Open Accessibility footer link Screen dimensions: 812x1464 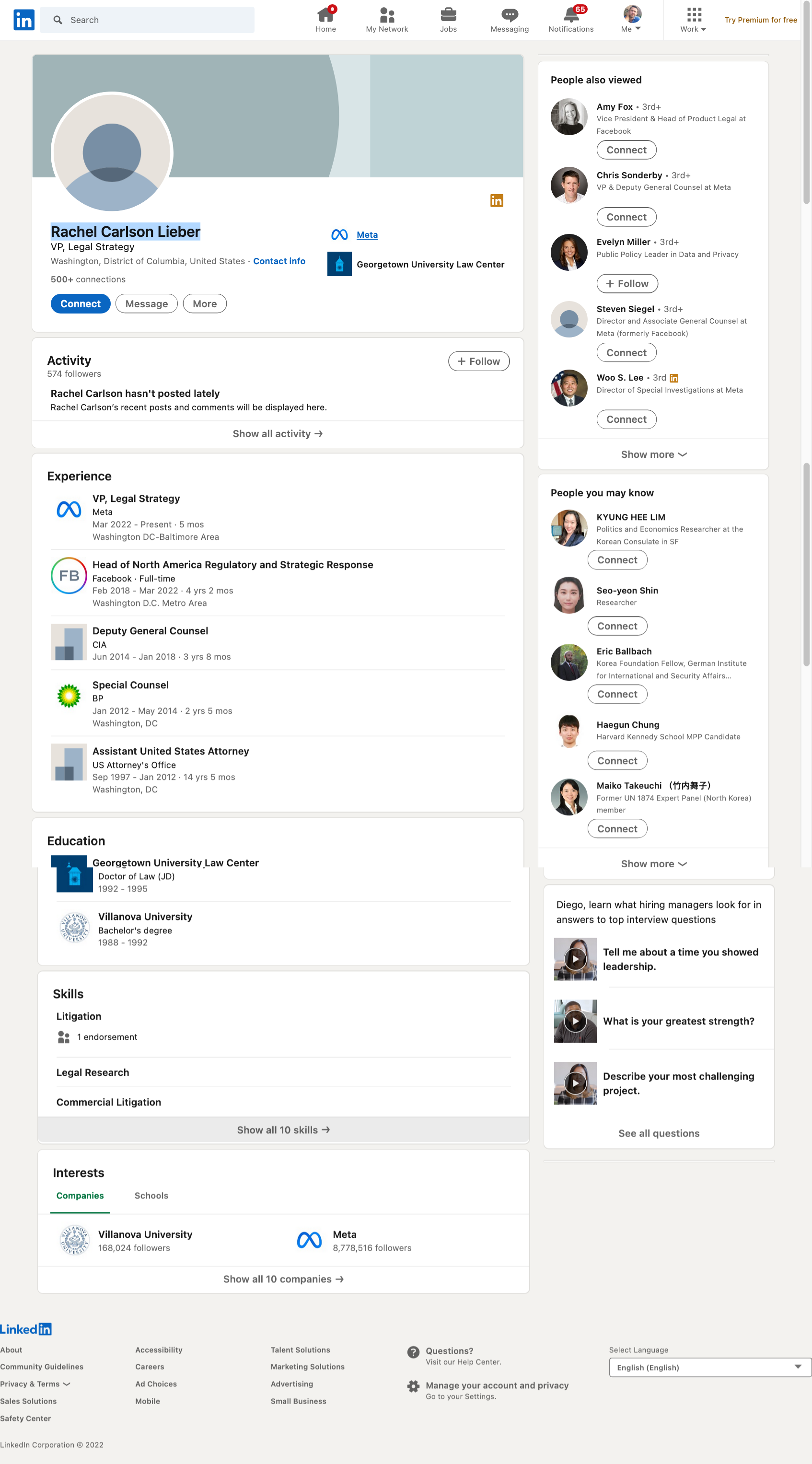[x=159, y=1350]
